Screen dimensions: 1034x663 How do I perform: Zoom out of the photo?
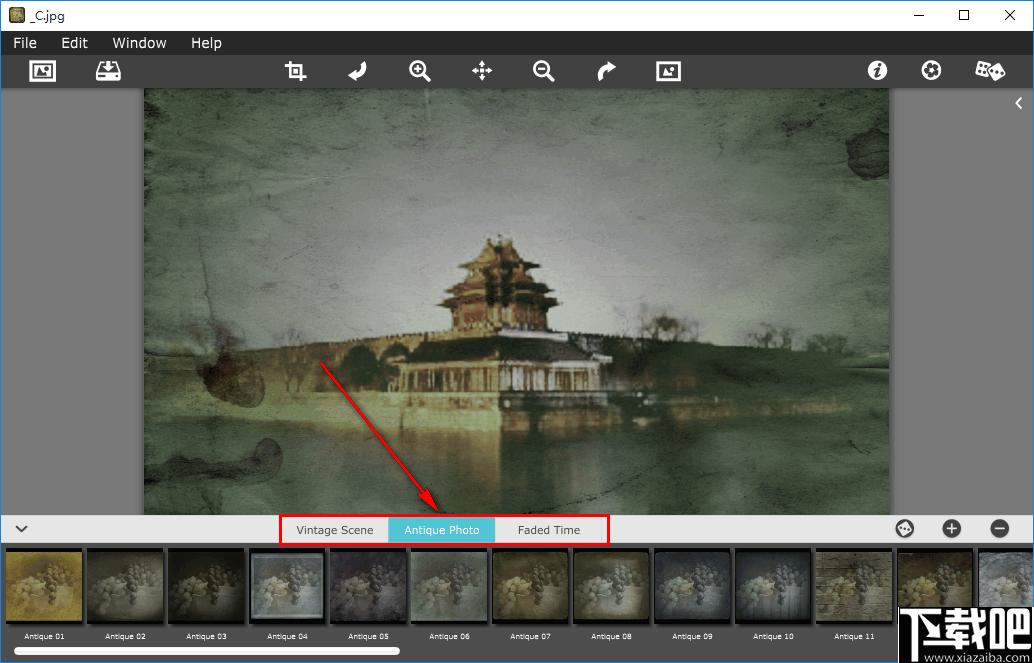(544, 71)
